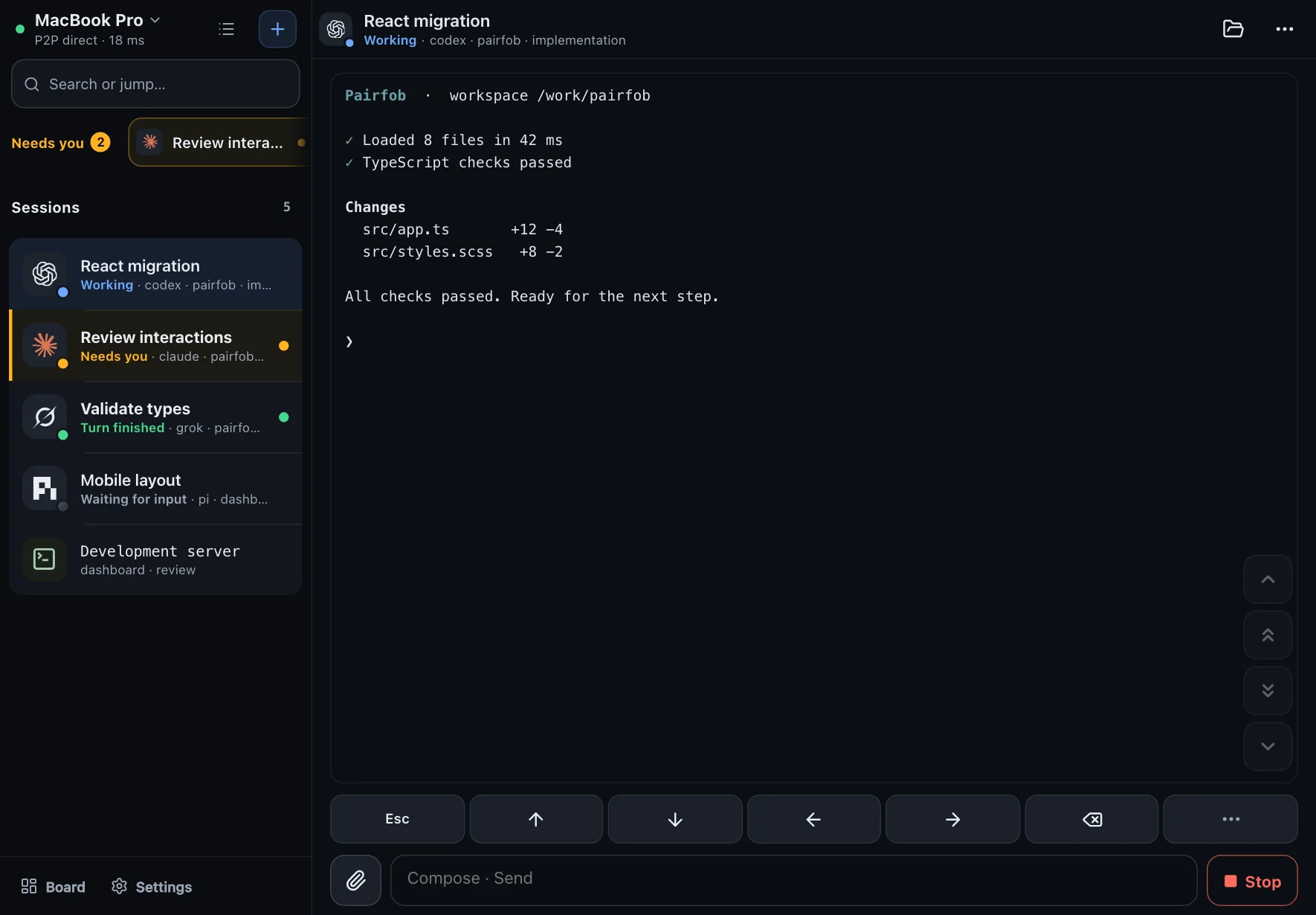The image size is (1316, 915).
Task: Click the React migration header Codex avatar
Action: [x=336, y=29]
